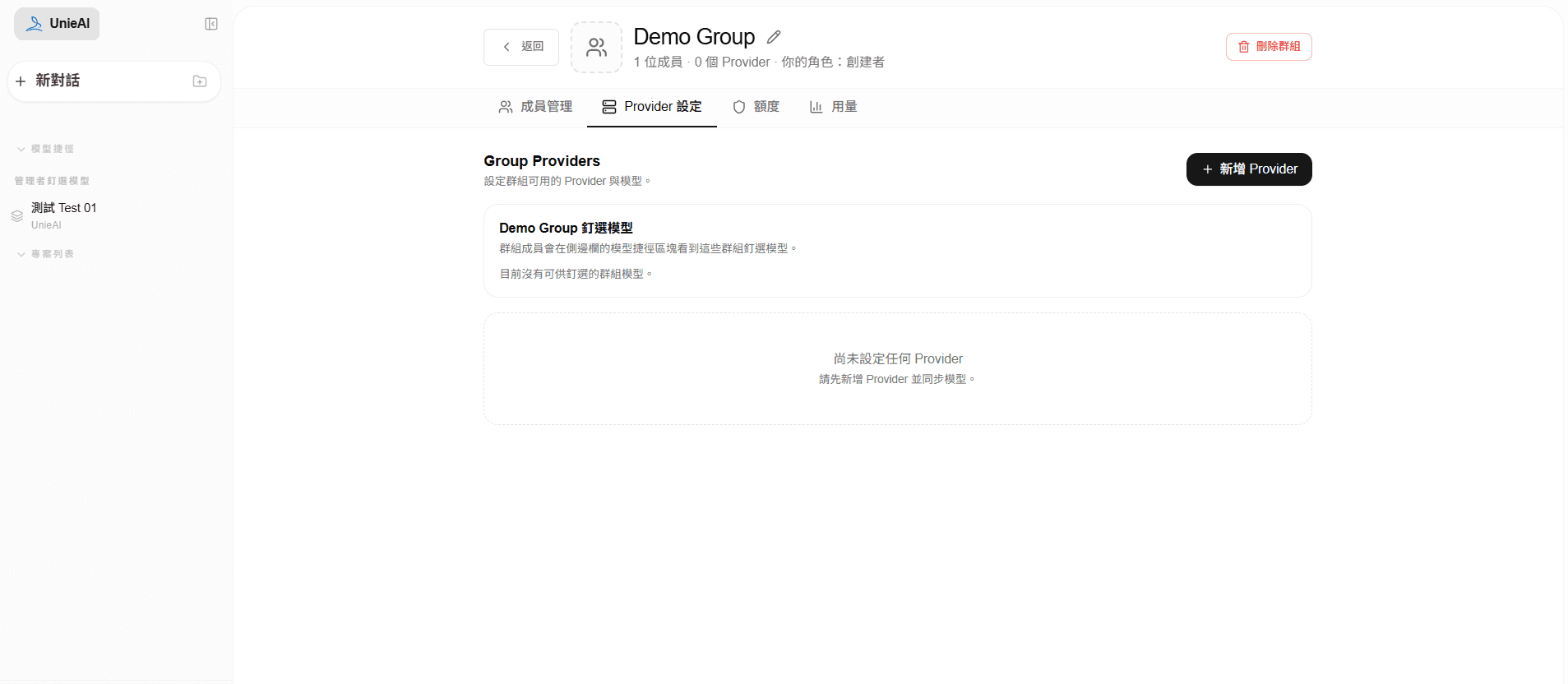Image resolution: width=1568 pixels, height=684 pixels.
Task: Add a provider with 新增 Provider
Action: click(x=1249, y=169)
